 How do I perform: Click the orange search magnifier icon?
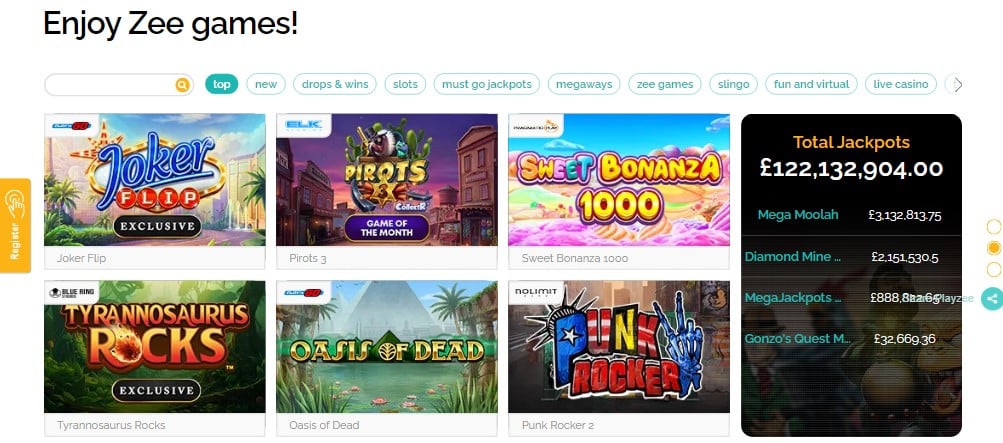[x=182, y=84]
